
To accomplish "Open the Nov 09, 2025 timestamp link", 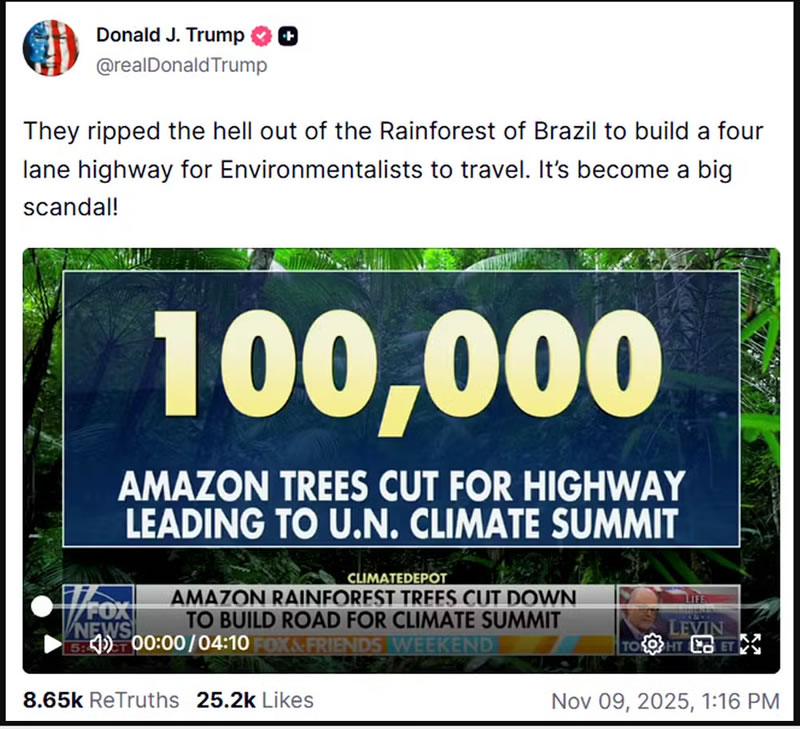I will pyautogui.click(x=665, y=701).
